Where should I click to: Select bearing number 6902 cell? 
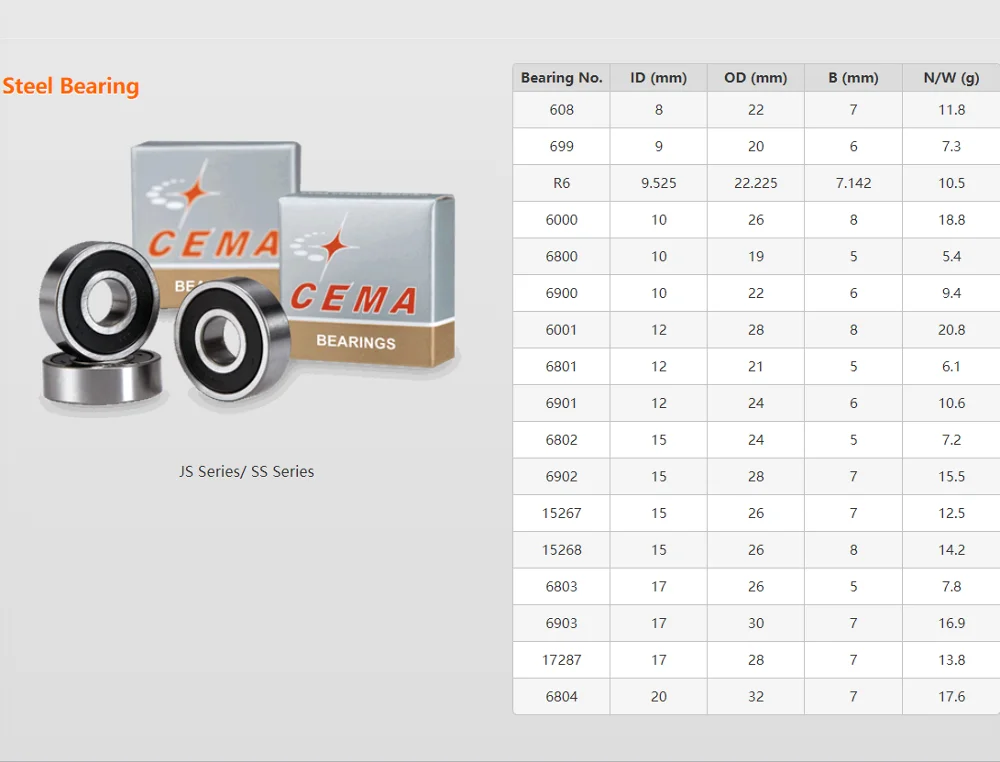(561, 476)
